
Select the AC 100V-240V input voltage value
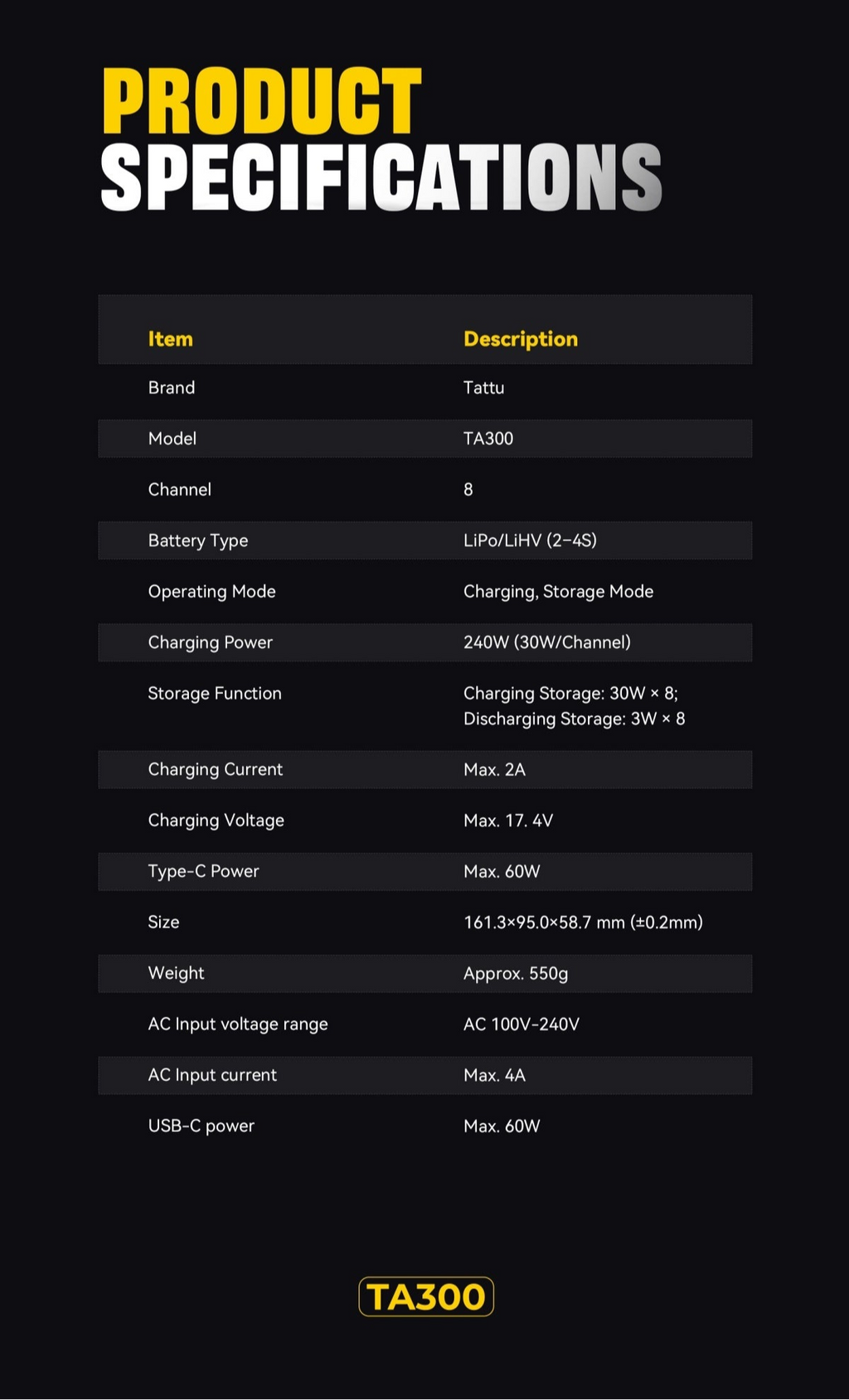click(521, 1025)
